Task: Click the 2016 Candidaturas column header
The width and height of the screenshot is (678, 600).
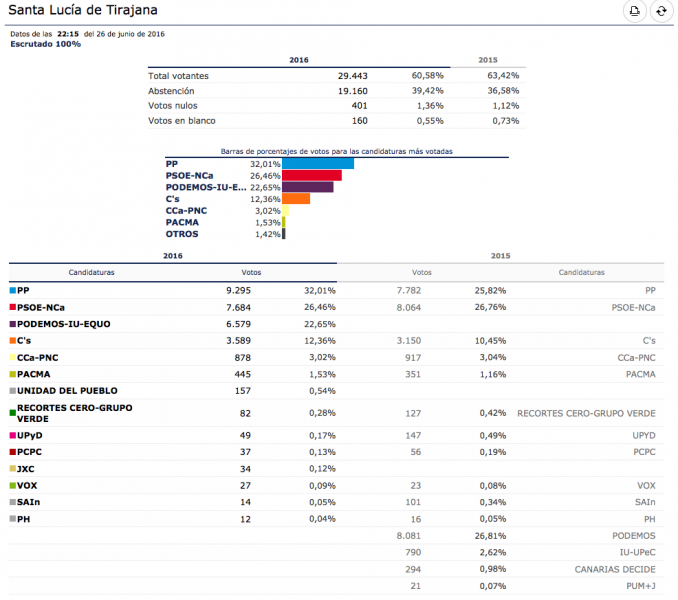Action: (x=91, y=272)
